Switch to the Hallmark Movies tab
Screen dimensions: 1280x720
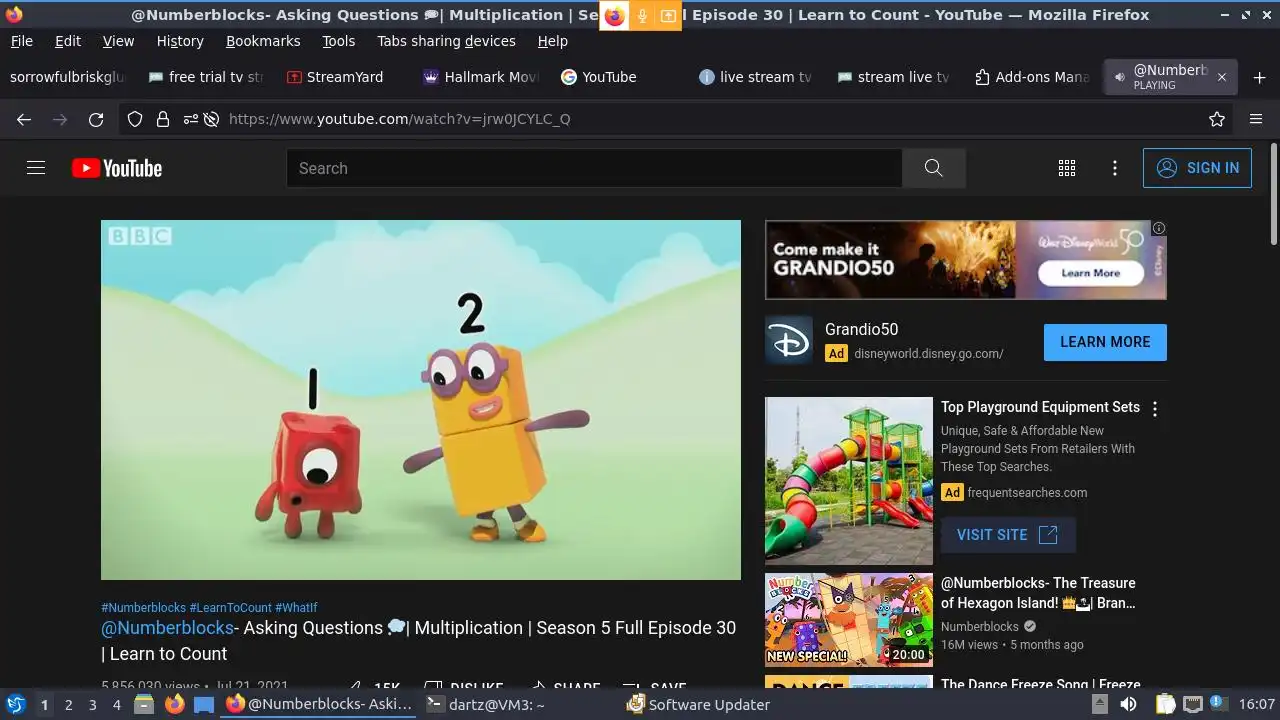pos(482,77)
